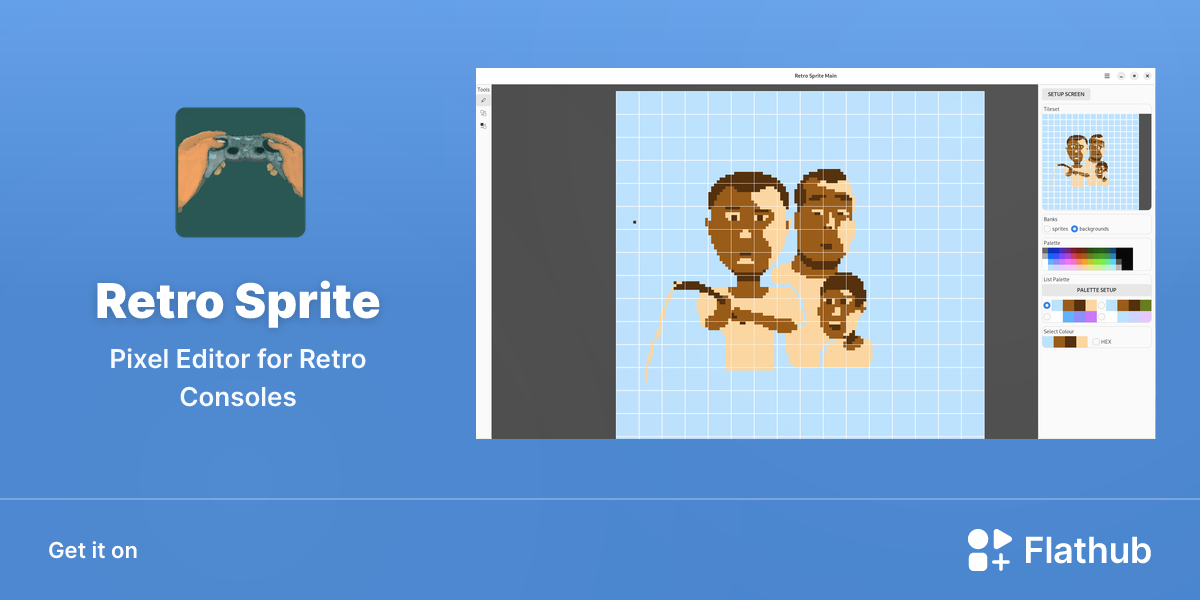Click the olive green swatch in List Palette

1145,305
